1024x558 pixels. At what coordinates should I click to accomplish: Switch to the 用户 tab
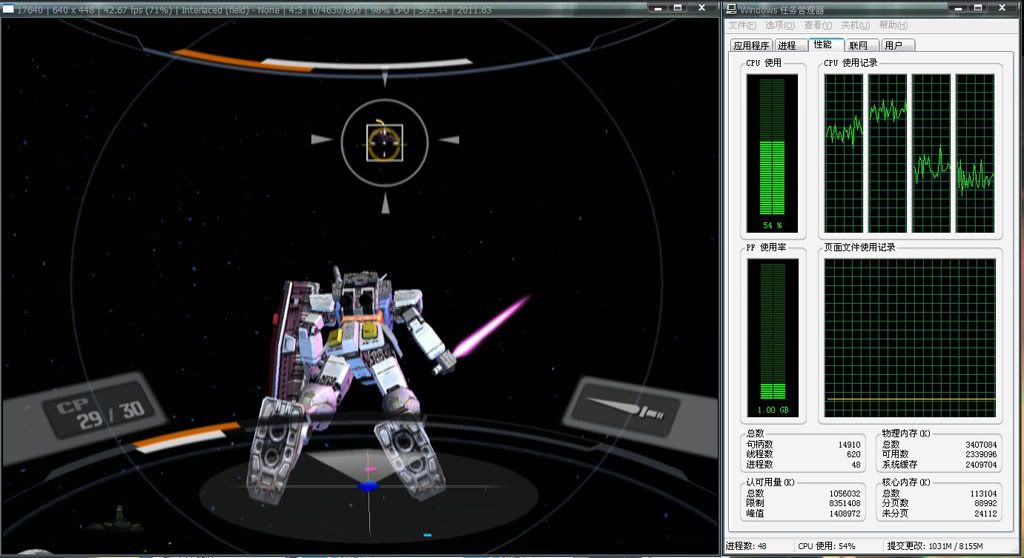tap(896, 45)
